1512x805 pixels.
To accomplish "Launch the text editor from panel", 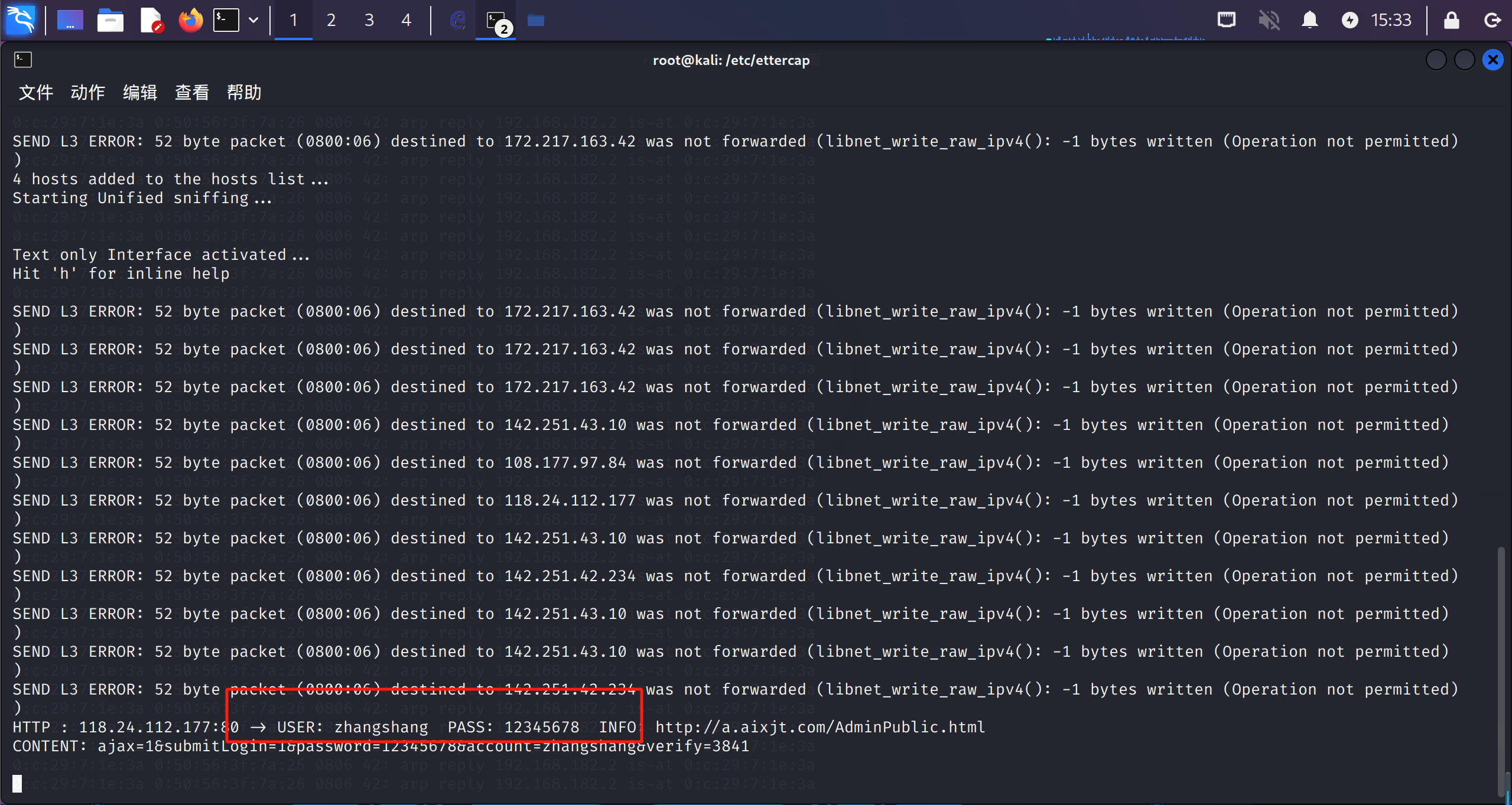I will tap(151, 20).
